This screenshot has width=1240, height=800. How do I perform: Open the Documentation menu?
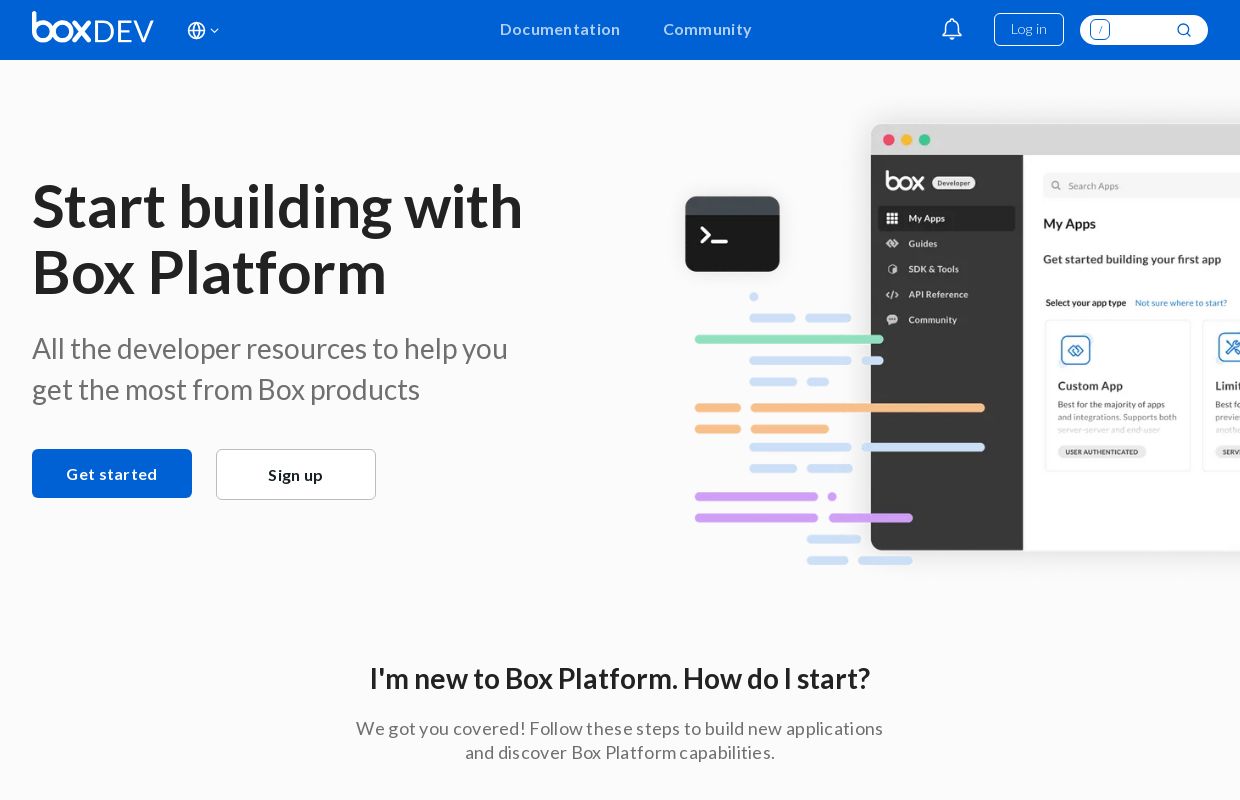(560, 30)
